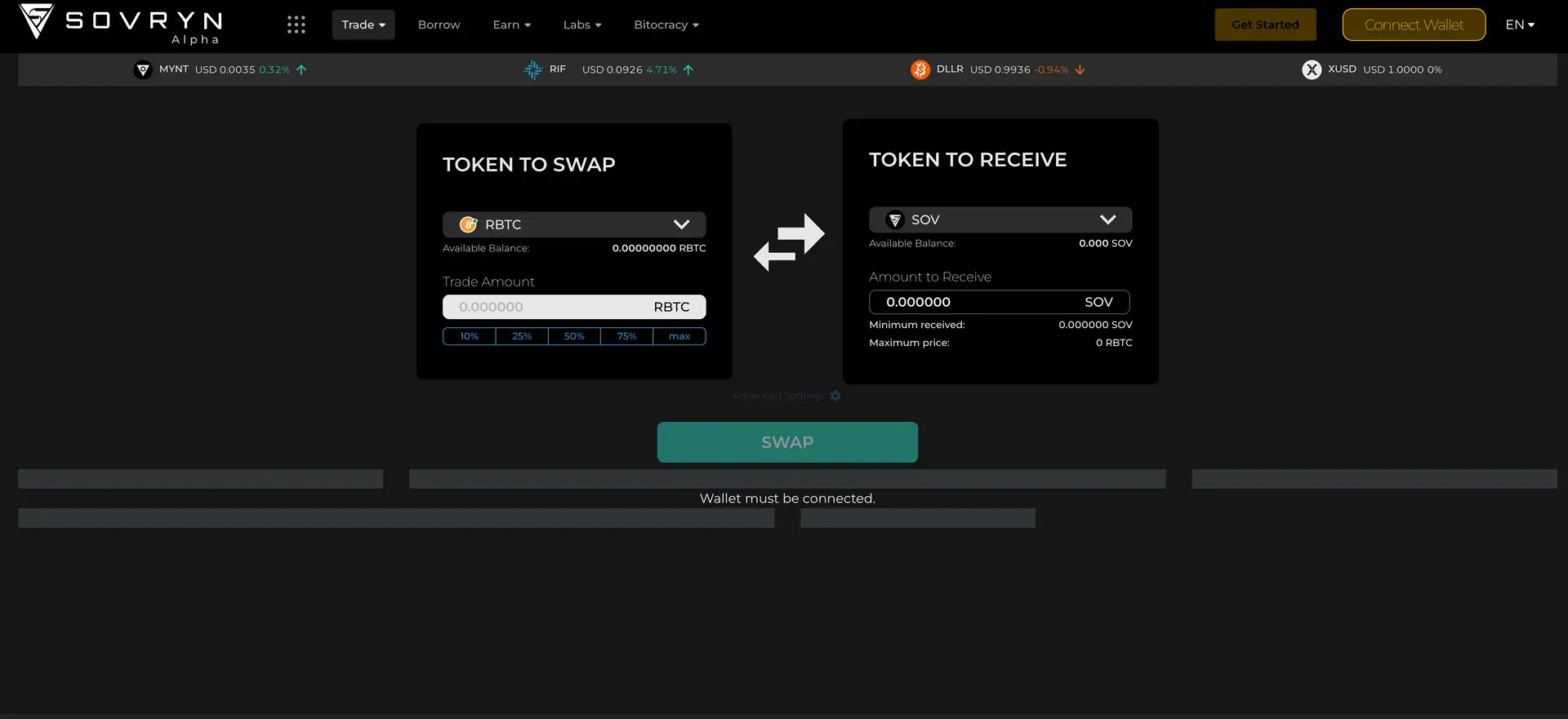Click the MYNT token icon in ticker
Image resolution: width=1568 pixels, height=719 pixels.
(143, 70)
